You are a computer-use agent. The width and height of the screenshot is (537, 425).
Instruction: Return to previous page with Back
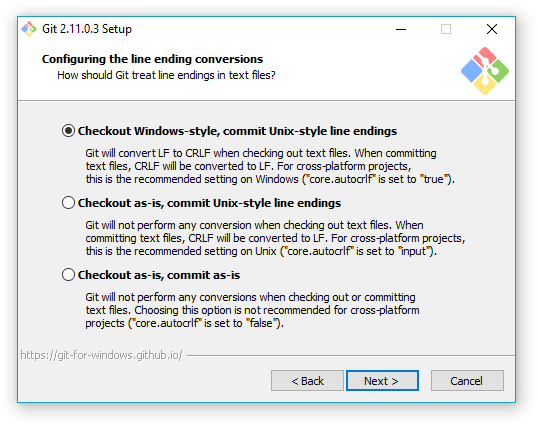(307, 380)
